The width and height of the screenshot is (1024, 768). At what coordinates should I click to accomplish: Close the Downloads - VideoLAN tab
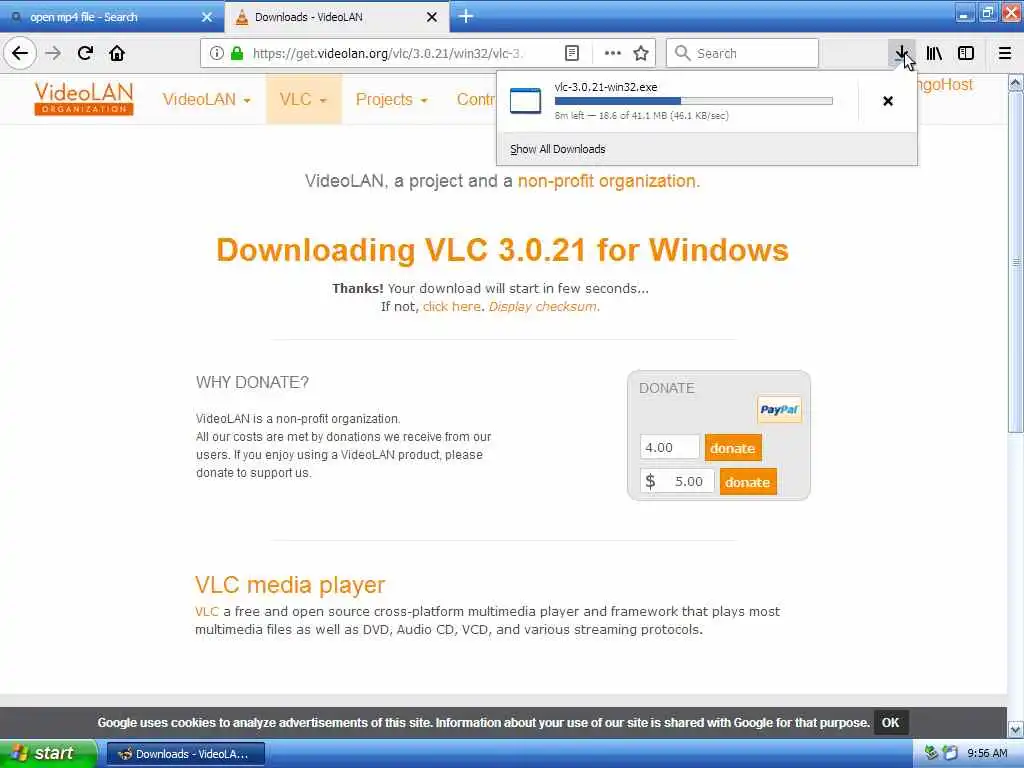432,17
